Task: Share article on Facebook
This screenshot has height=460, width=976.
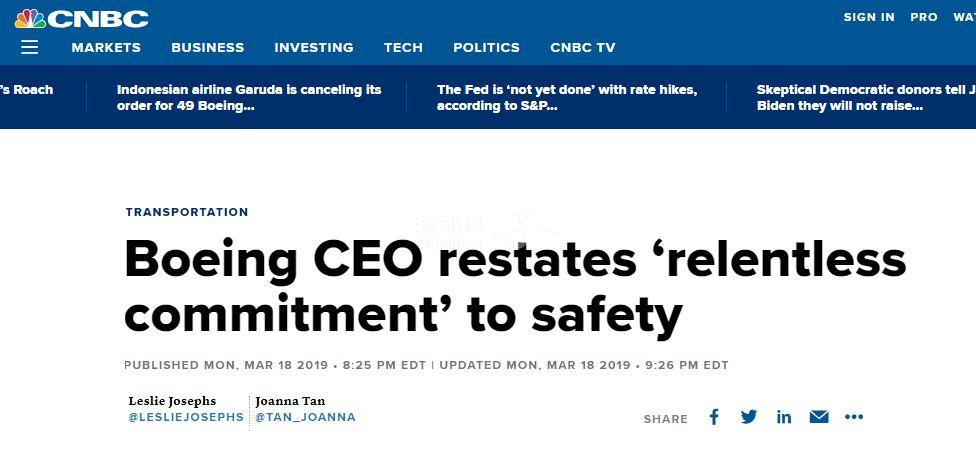Action: tap(714, 417)
